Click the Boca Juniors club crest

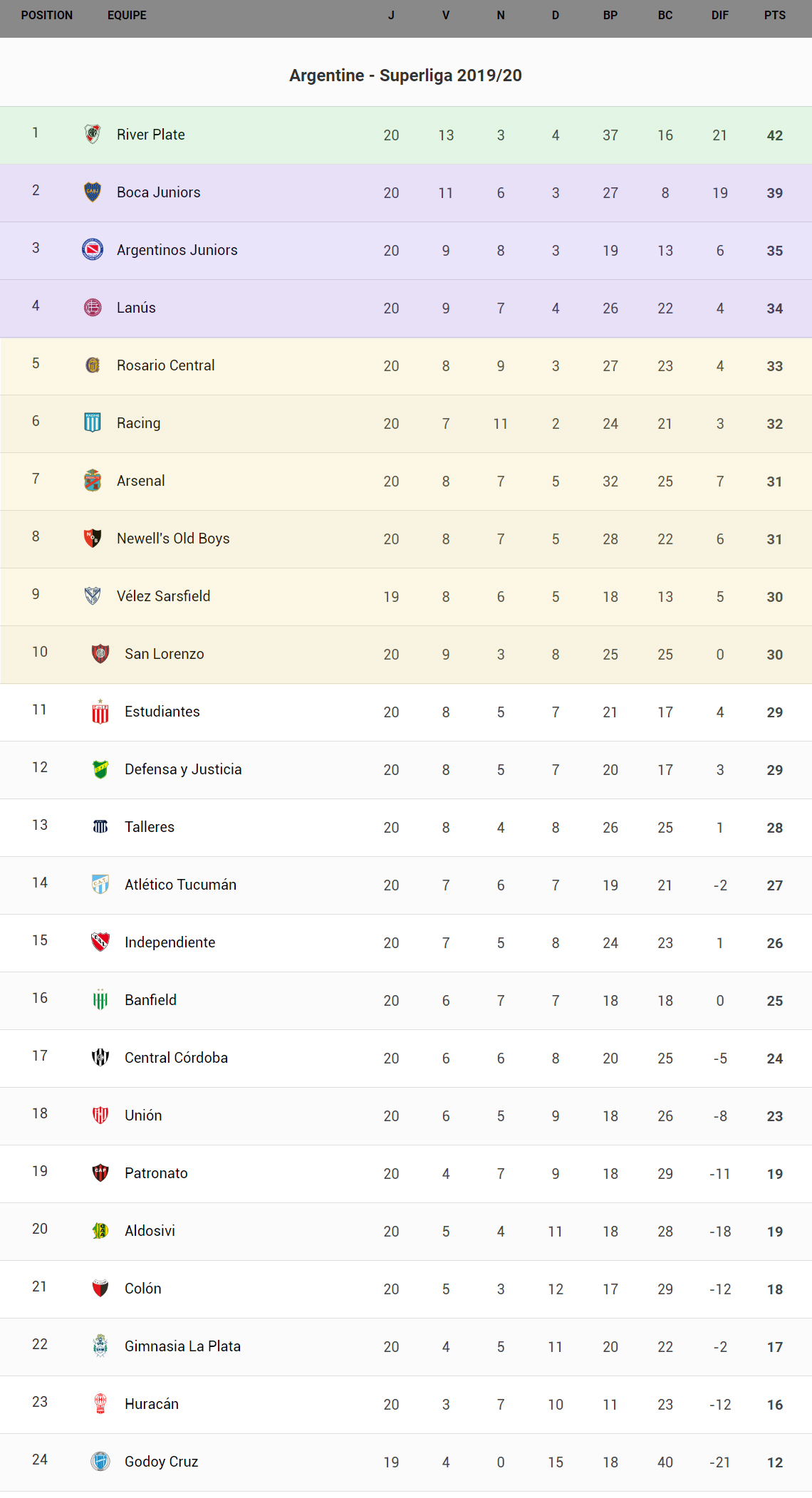pyautogui.click(x=93, y=192)
